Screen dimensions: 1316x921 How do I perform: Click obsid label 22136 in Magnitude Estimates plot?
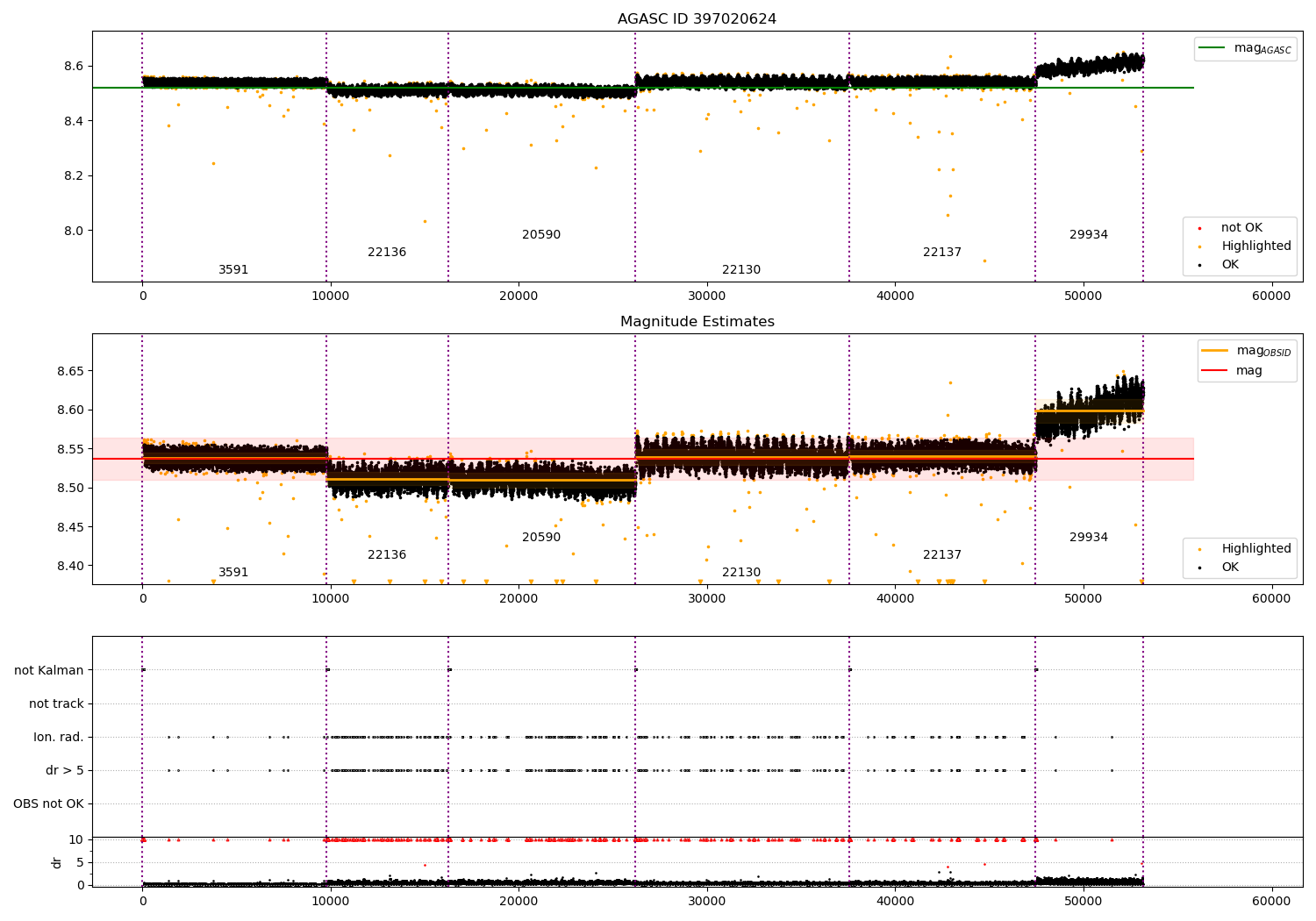[387, 555]
